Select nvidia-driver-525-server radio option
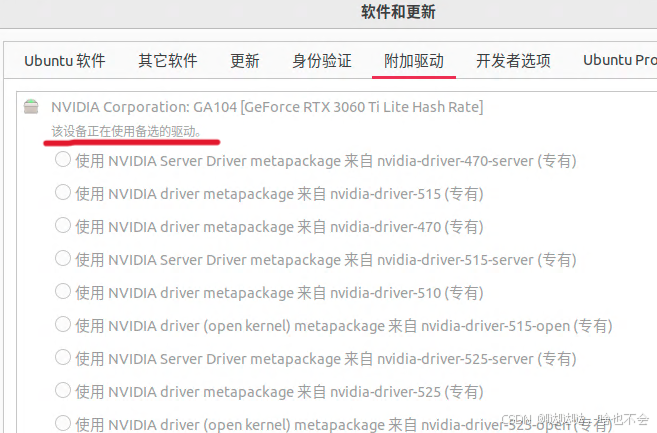 click(63, 358)
